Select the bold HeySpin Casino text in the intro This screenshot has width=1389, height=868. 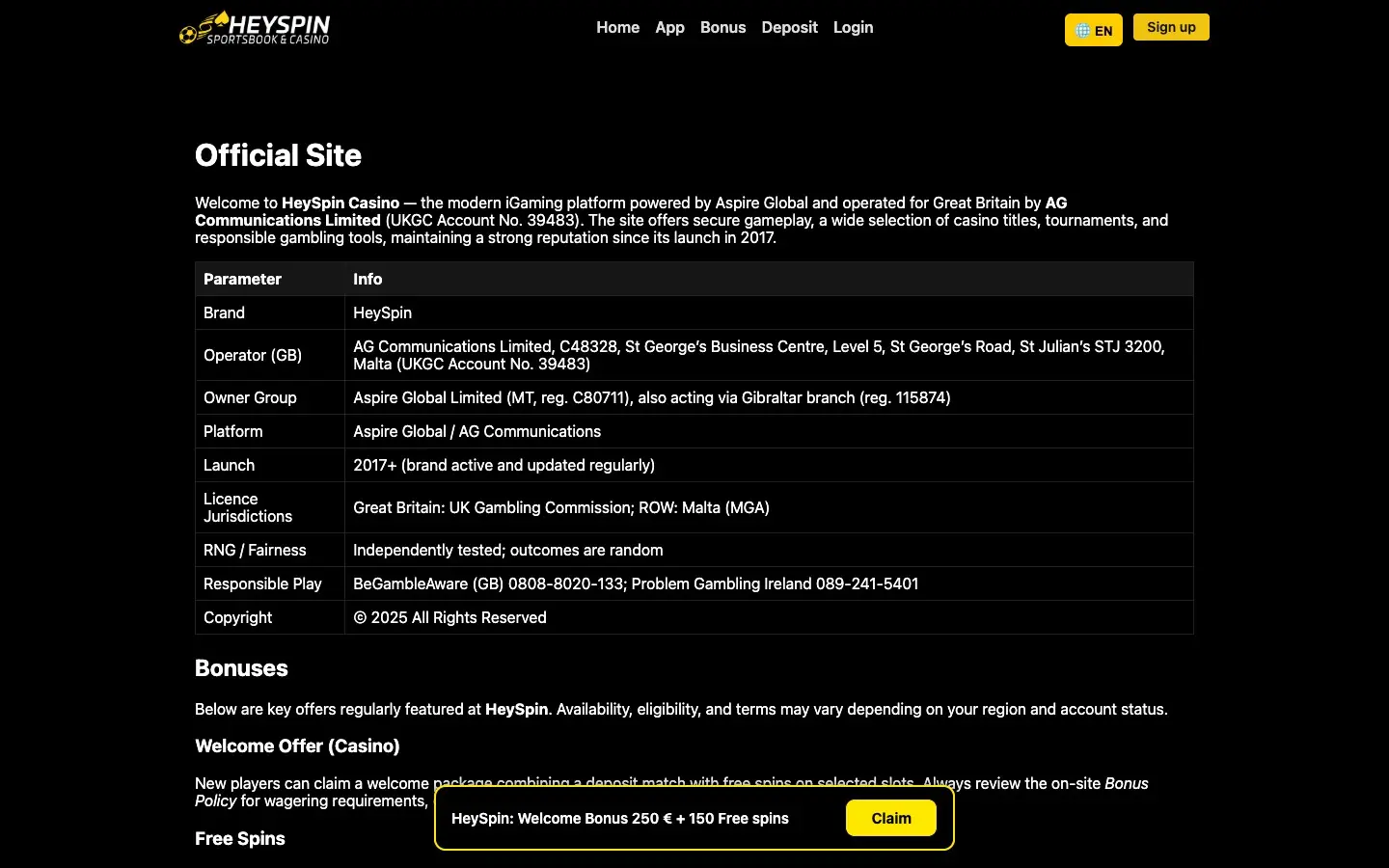coord(340,203)
